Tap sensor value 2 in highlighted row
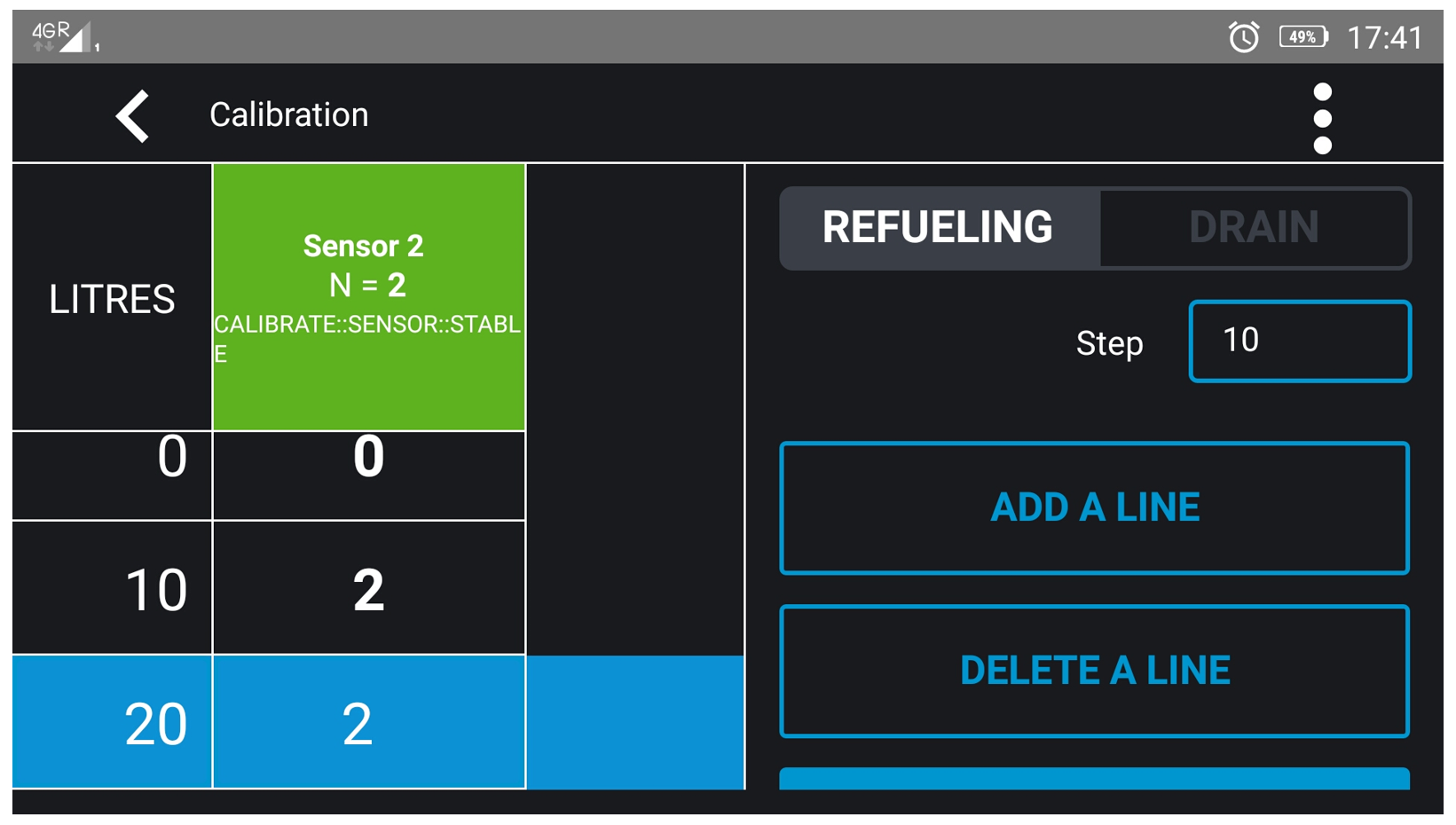 click(368, 722)
